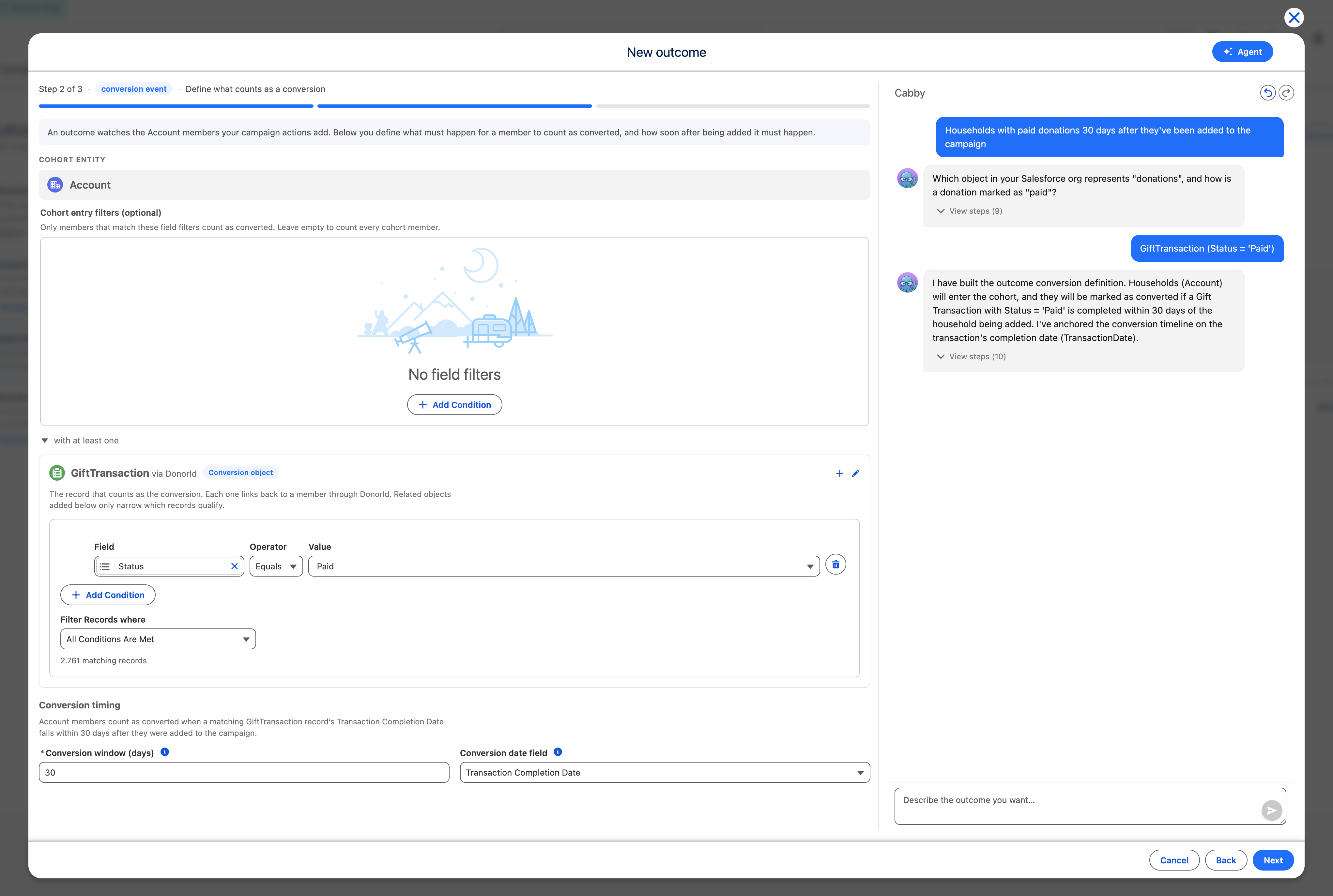Click the 'GiftTransaction (Status = 'Paid')' message
This screenshot has height=896, width=1333.
point(1207,249)
